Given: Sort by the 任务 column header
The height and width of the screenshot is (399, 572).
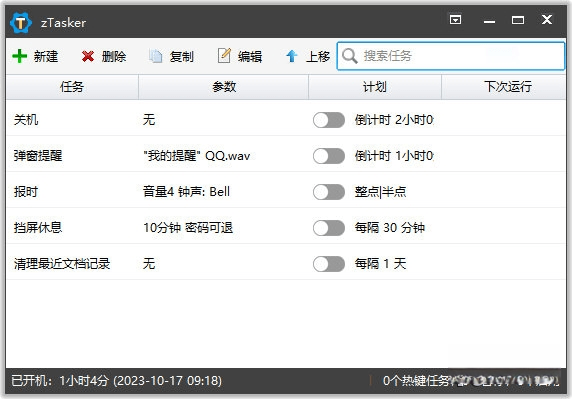Looking at the screenshot, I should (72, 87).
